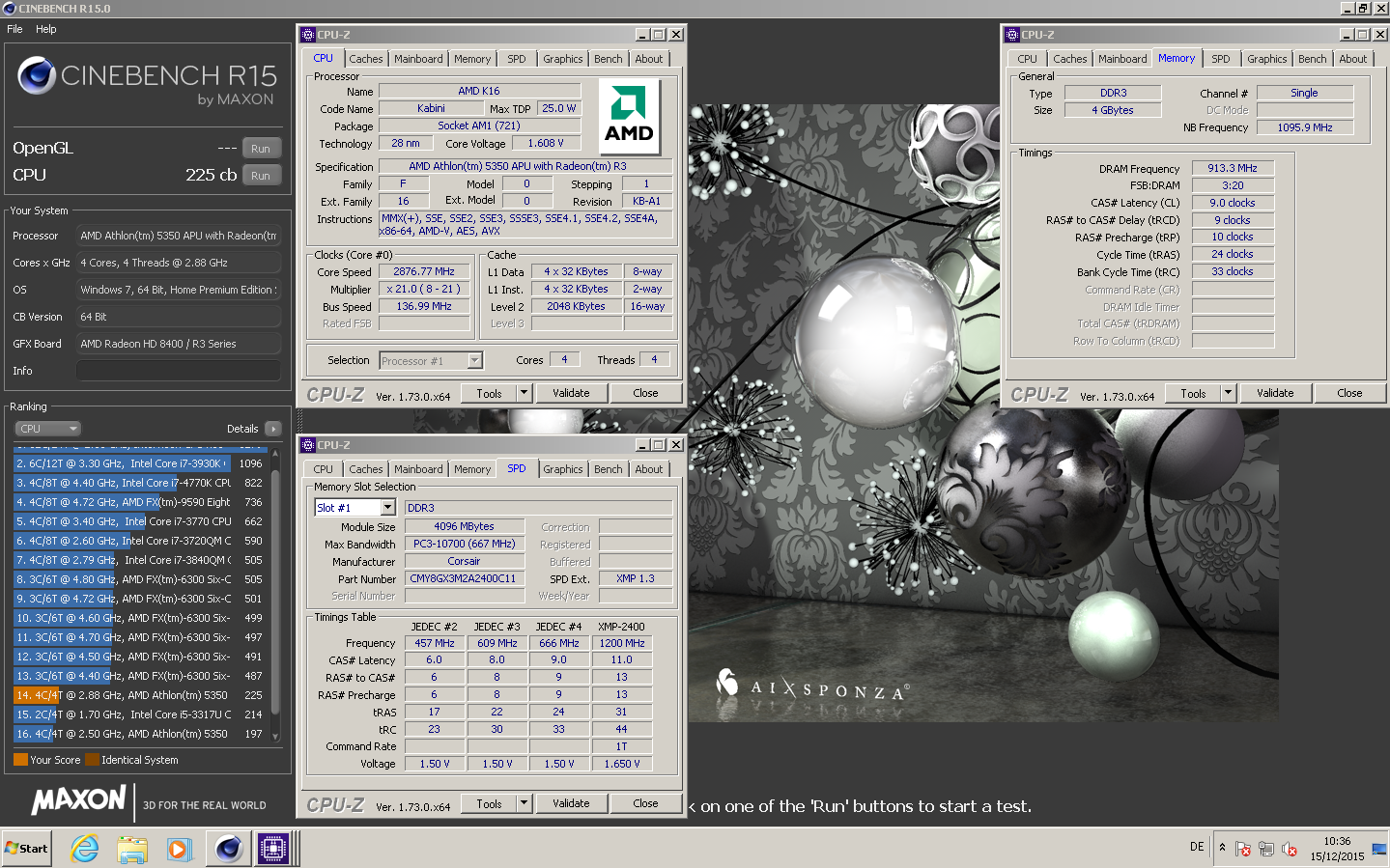Click the MAXON logo at the bottom left
Screen dimensions: 1390x868
click(79, 800)
